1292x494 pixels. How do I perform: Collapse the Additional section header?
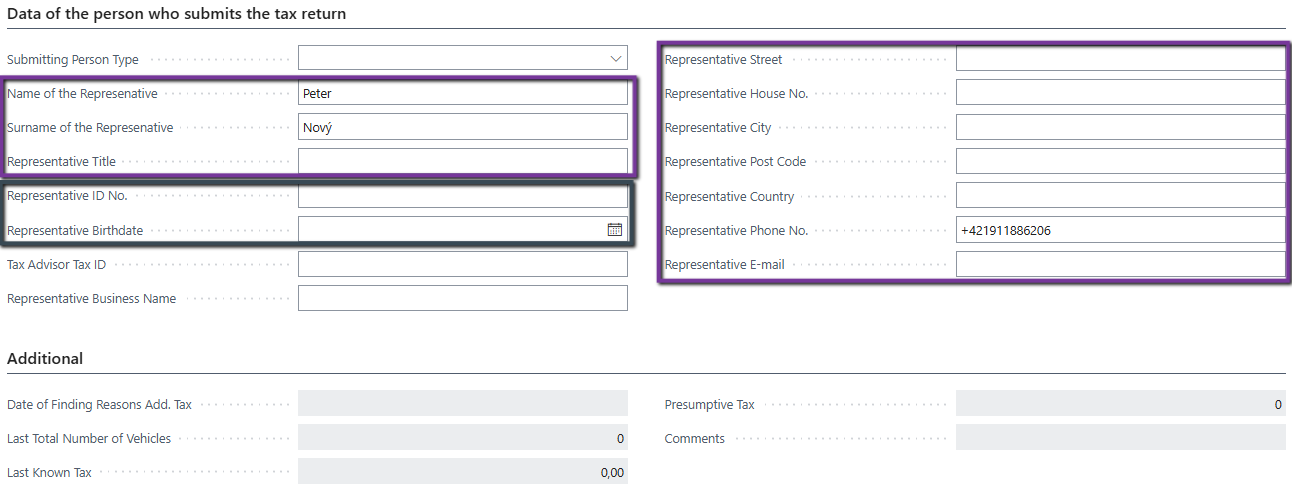45,359
